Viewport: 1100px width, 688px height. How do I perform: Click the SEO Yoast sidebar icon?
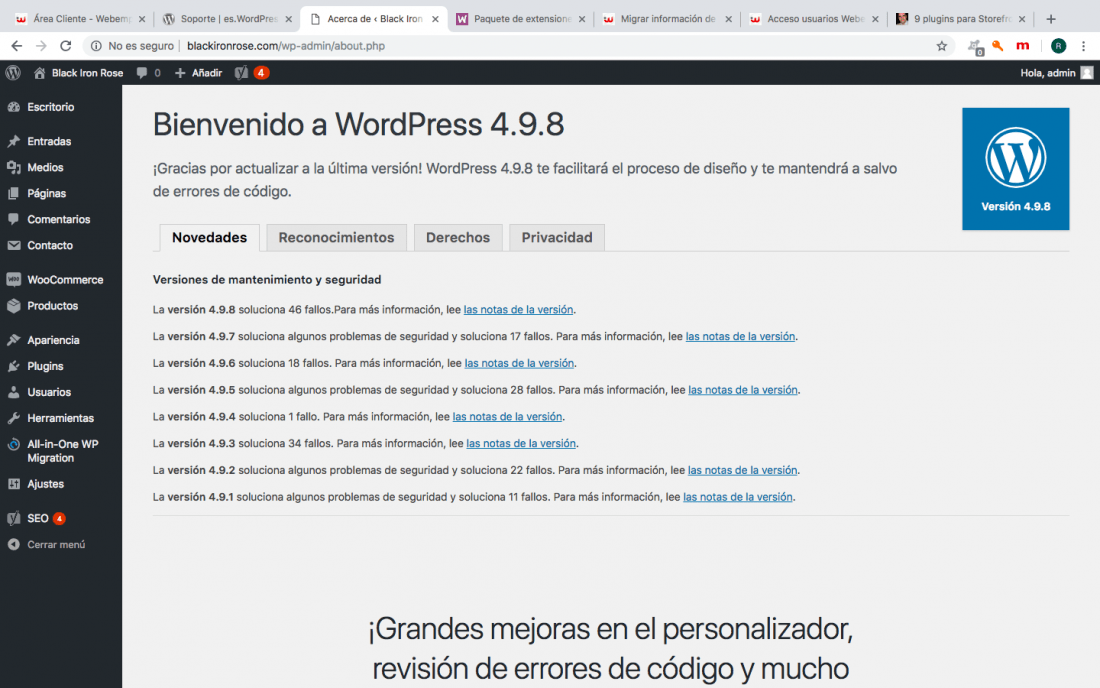coord(13,518)
